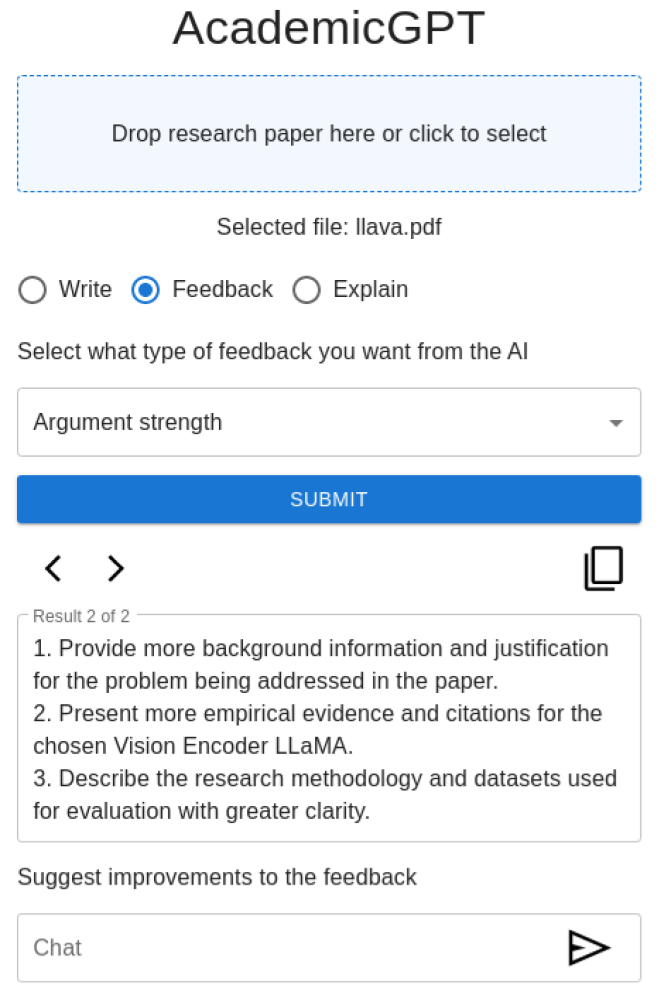Select the Write radio option
This screenshot has width=669, height=985.
pyautogui.click(x=33, y=290)
